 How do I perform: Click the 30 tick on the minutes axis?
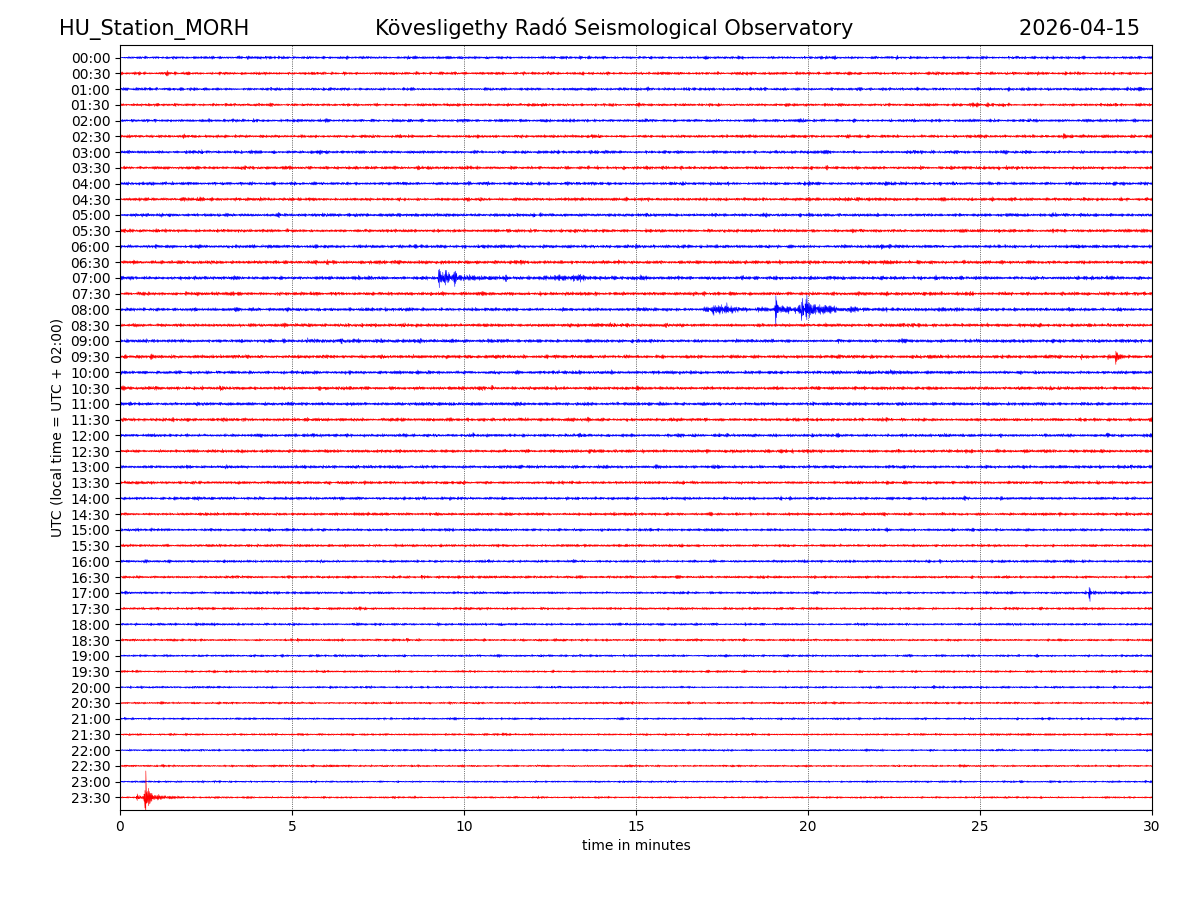(1151, 826)
